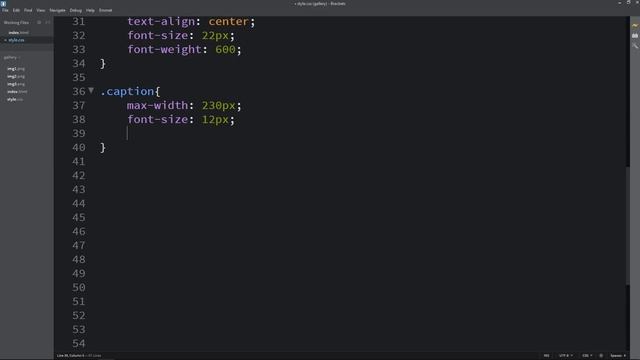Select style.css in Working Files
The width and height of the screenshot is (640, 360).
coord(16,40)
